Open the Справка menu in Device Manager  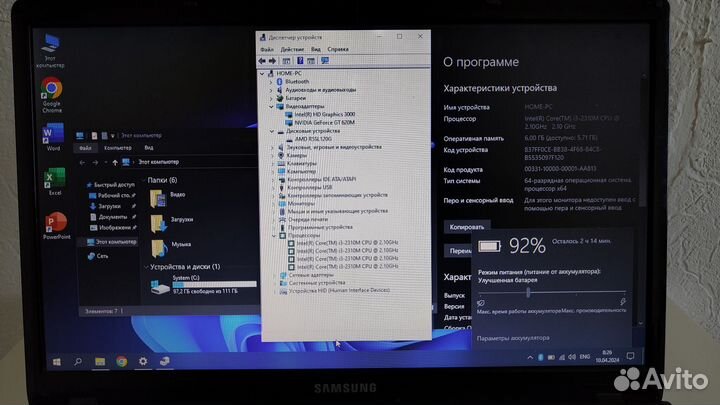338,49
